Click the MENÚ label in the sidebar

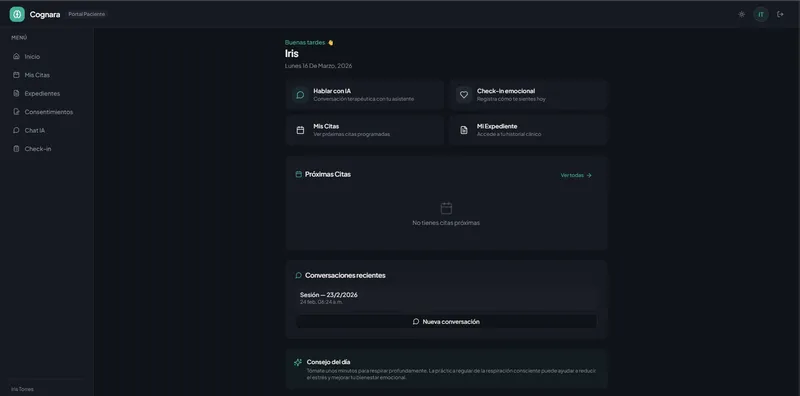pyautogui.click(x=19, y=38)
